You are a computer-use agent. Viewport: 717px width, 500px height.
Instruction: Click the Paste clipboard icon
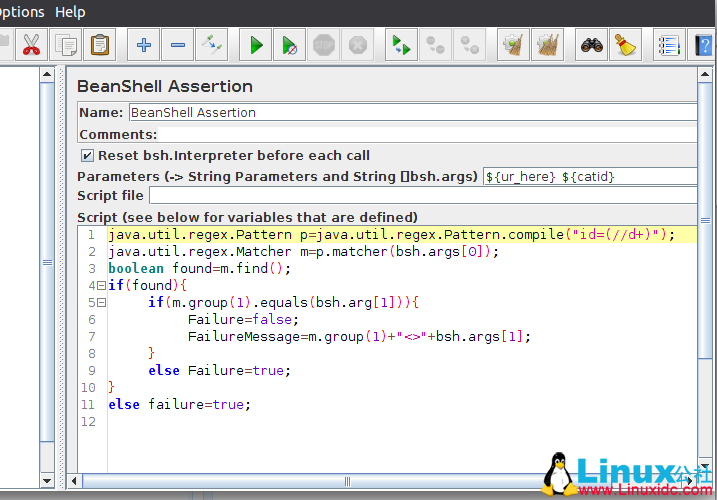100,45
